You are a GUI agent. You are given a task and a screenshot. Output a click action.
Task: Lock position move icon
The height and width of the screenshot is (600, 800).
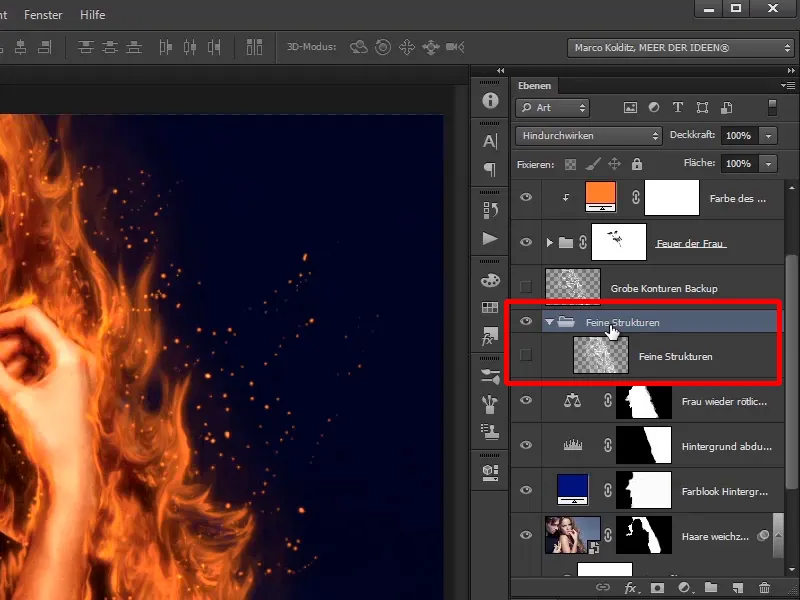[x=614, y=164]
